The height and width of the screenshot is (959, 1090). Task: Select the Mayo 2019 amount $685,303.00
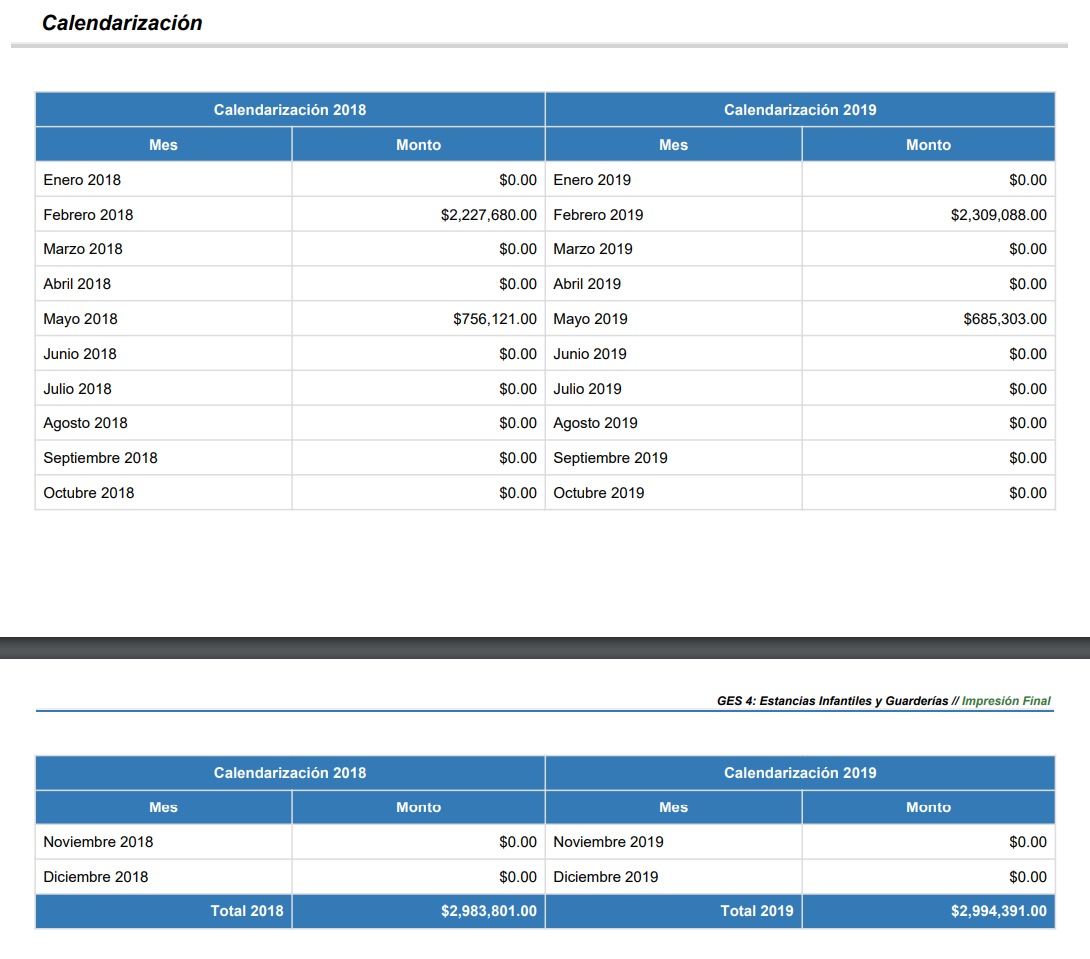point(1004,319)
